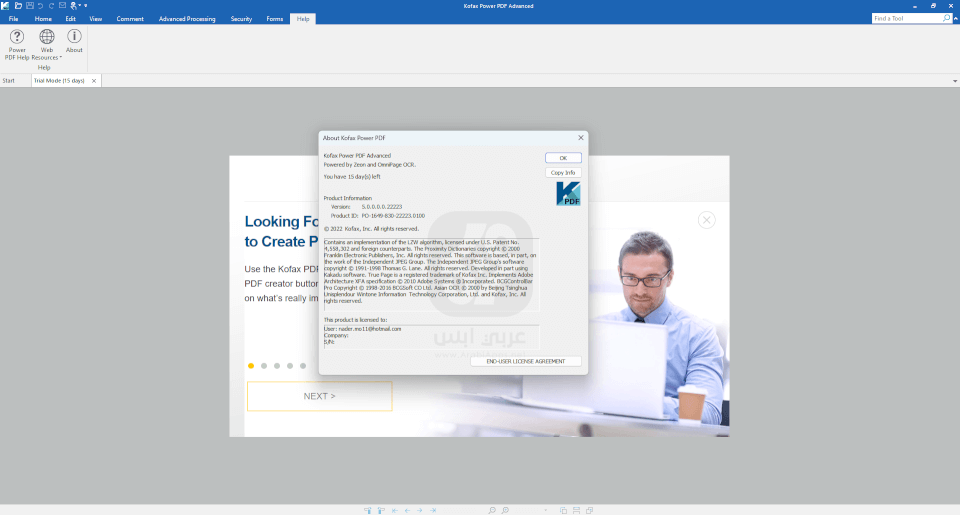
Task: Click the second T-shaped icon in status bar
Action: (x=381, y=510)
